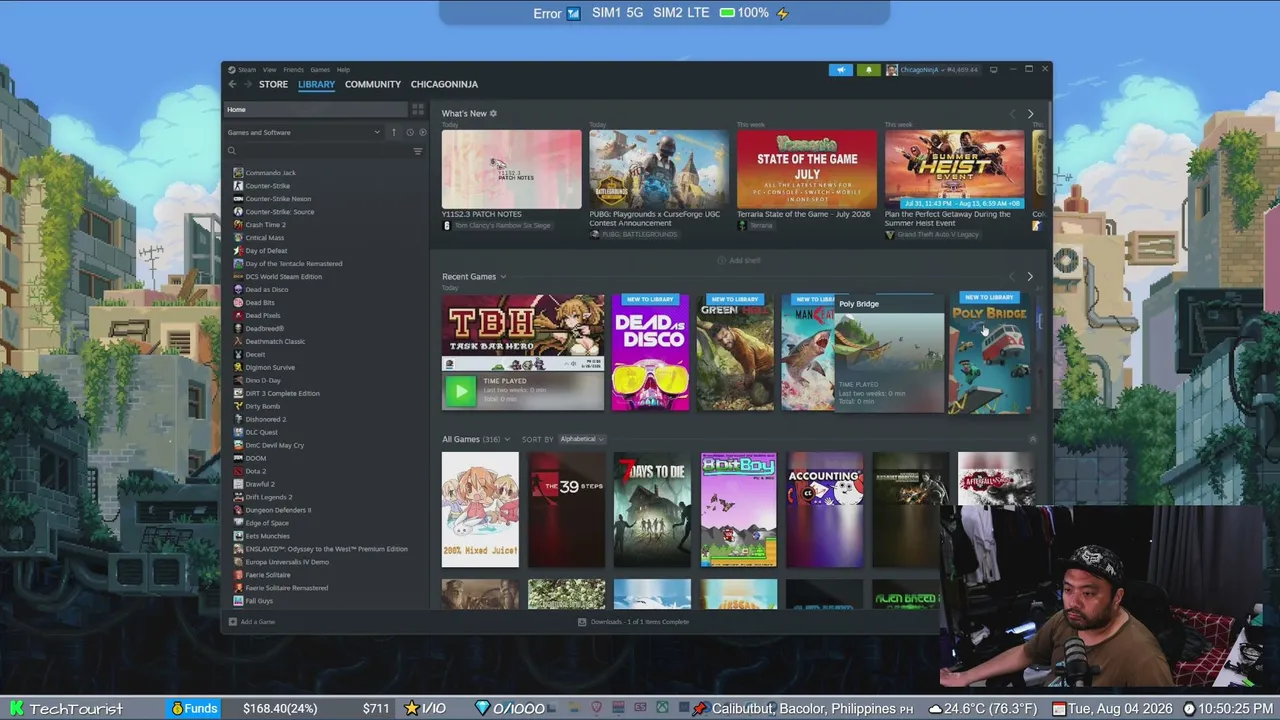This screenshot has width=1280, height=720.
Task: Open the Steam menu
Action: [247, 70]
